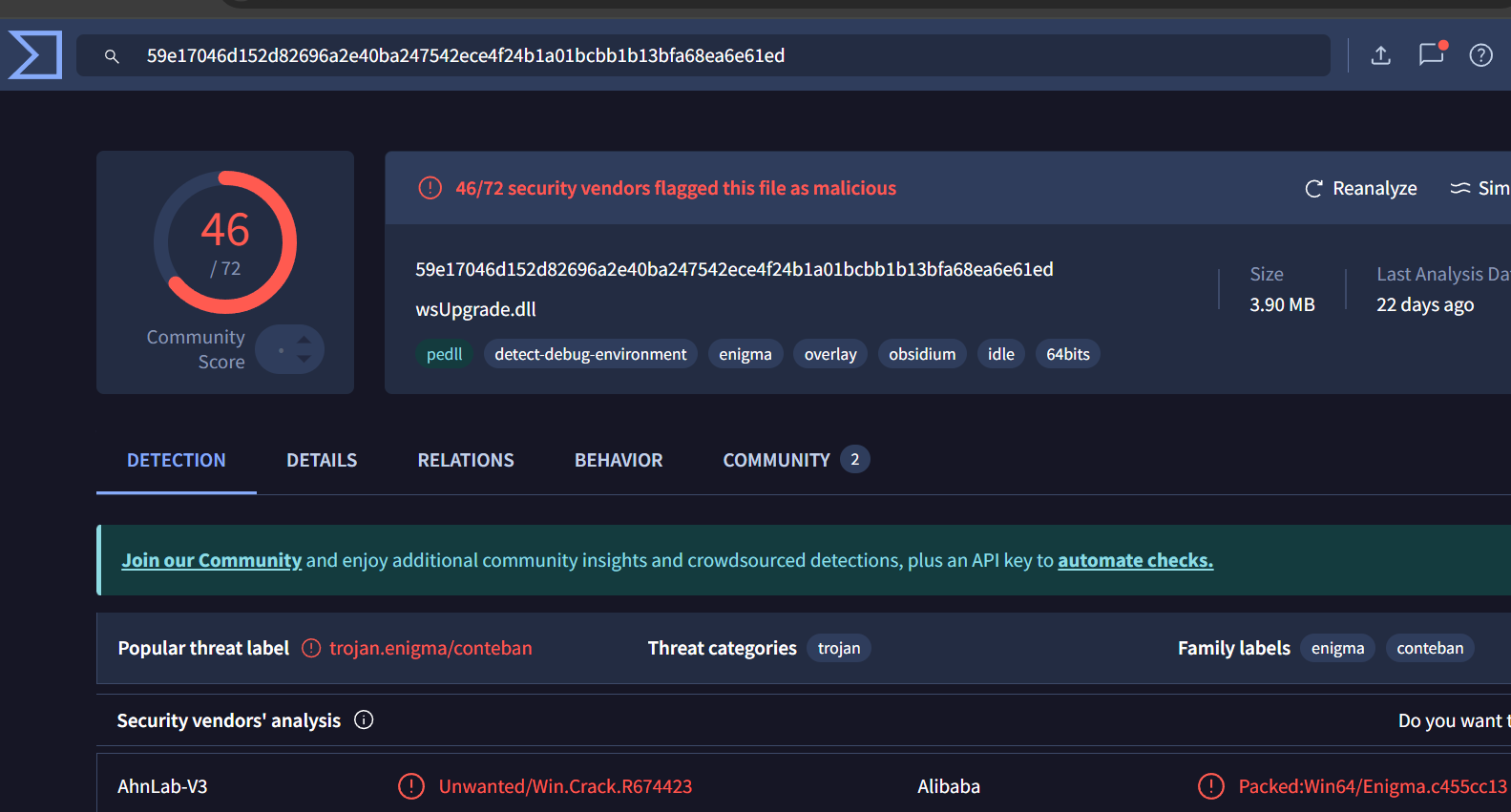Click the AhnLab-V3 detection alert icon
Viewport: 1511px width, 812px height.
[411, 786]
